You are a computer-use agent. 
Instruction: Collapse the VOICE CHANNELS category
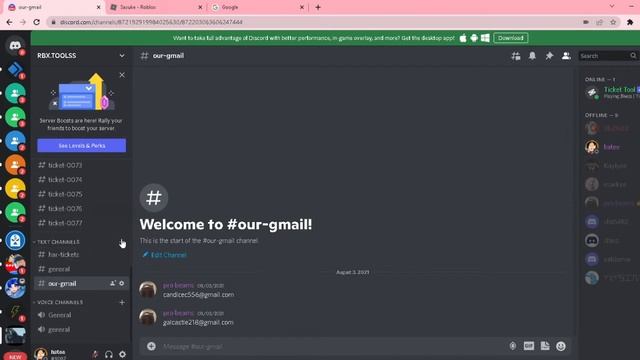pyautogui.click(x=59, y=302)
